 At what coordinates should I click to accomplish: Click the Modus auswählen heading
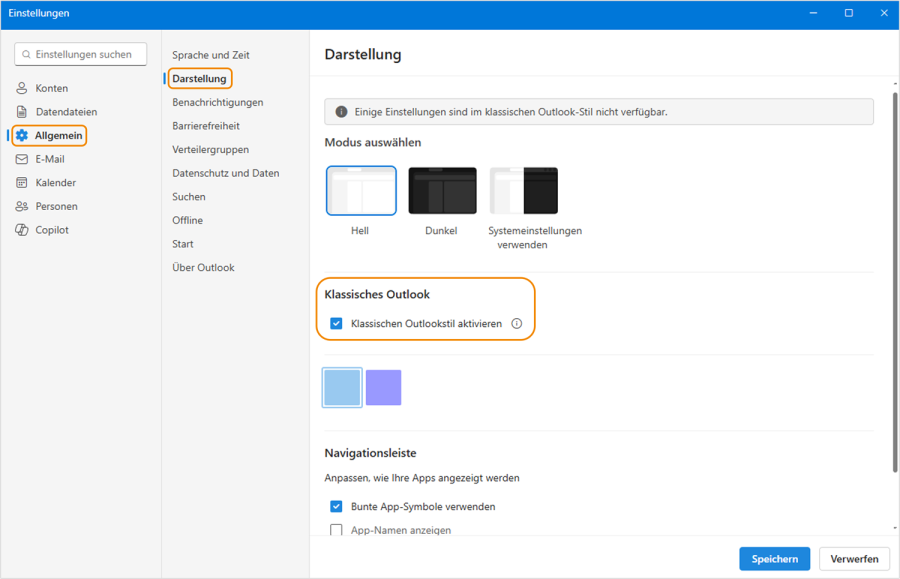[x=373, y=142]
